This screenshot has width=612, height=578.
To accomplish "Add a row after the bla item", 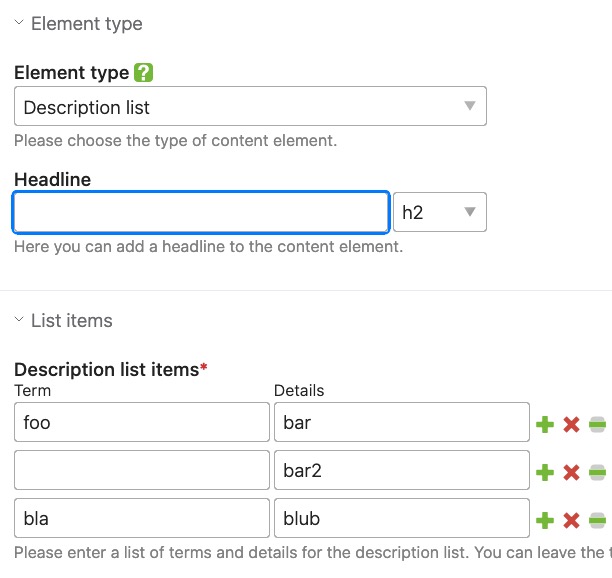I will tap(545, 521).
